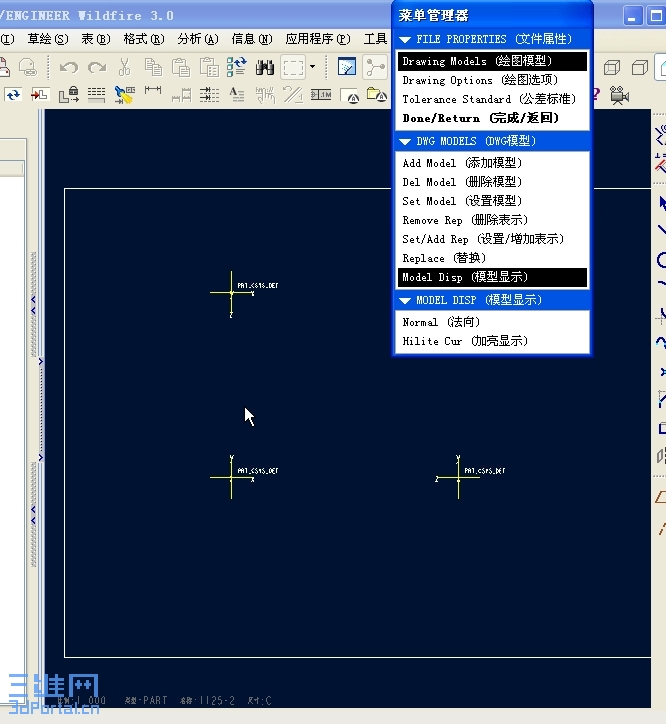Open Find with the binoculars icon
This screenshot has height=724, width=666.
(x=265, y=68)
